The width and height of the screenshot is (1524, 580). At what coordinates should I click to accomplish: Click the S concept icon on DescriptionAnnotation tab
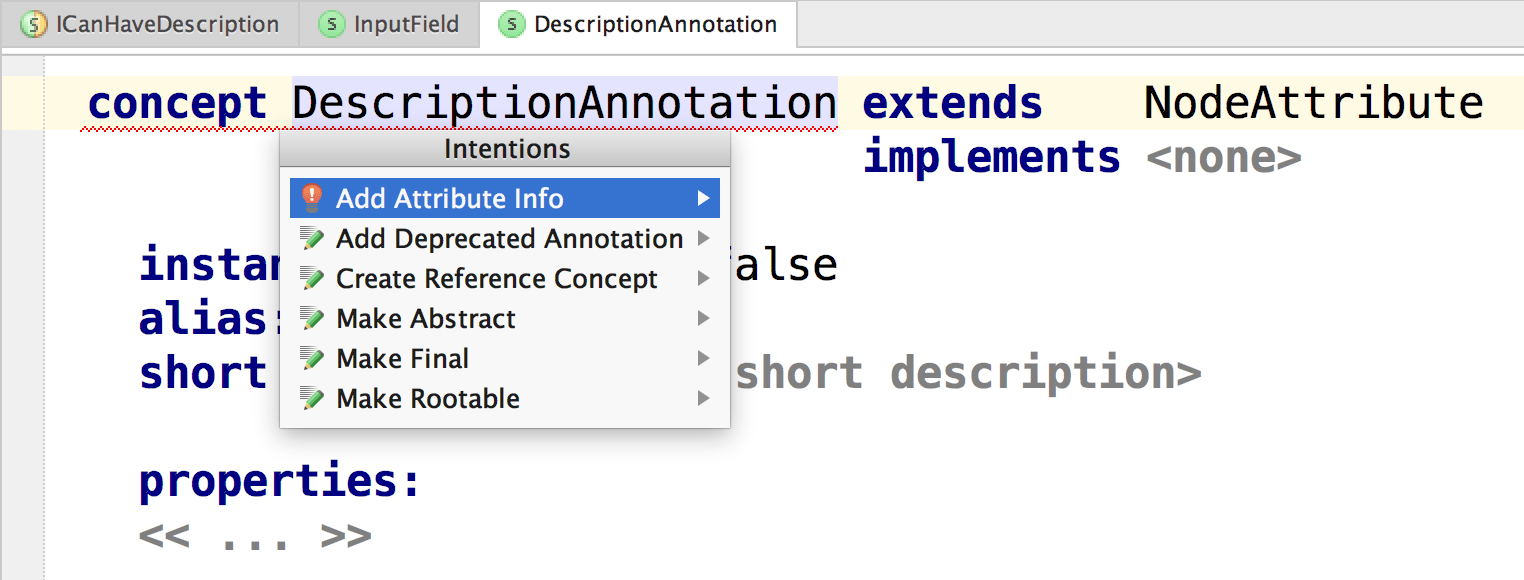512,24
